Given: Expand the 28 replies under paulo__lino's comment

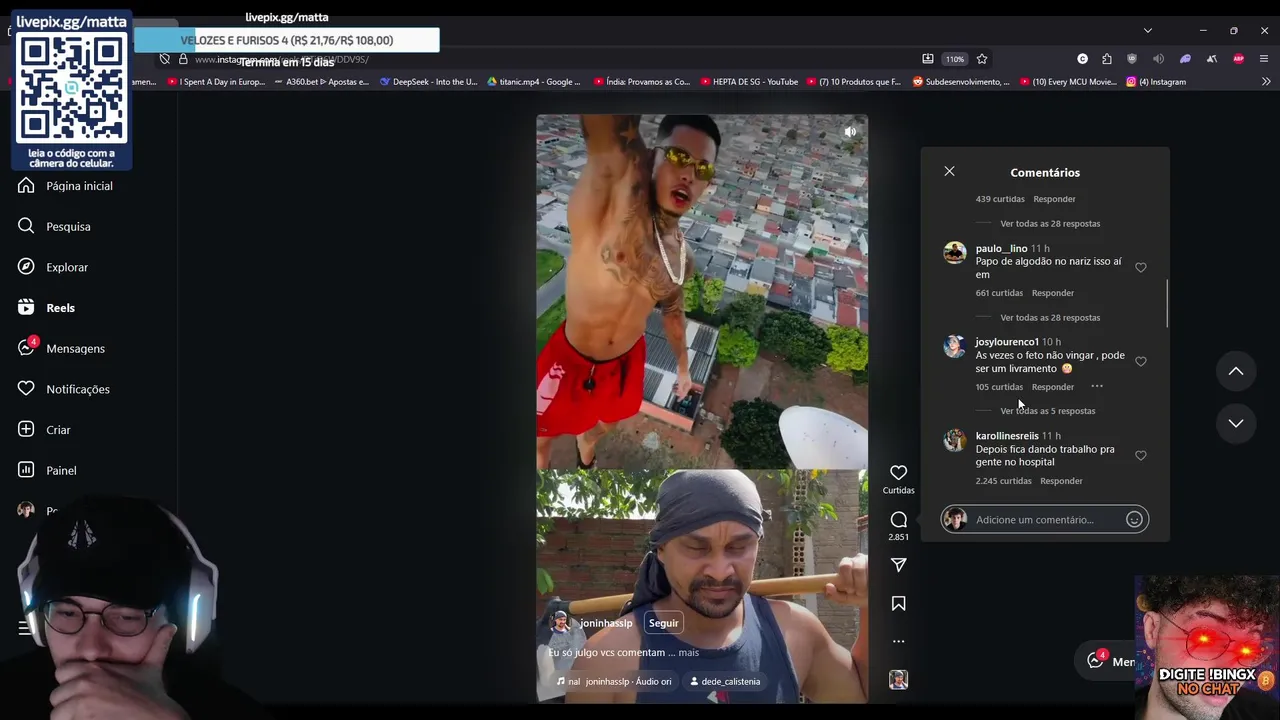Looking at the screenshot, I should [x=1050, y=318].
